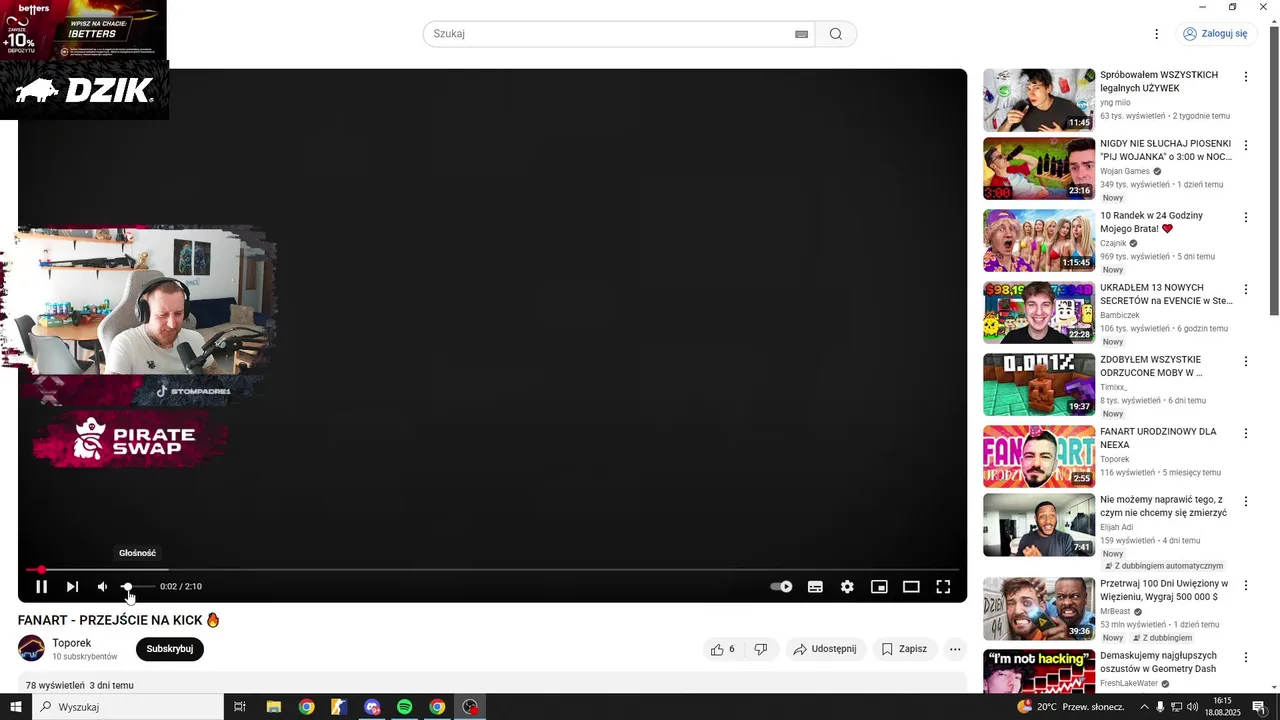Image resolution: width=1280 pixels, height=720 pixels.
Task: Open the microphone tray icon
Action: (1160, 707)
